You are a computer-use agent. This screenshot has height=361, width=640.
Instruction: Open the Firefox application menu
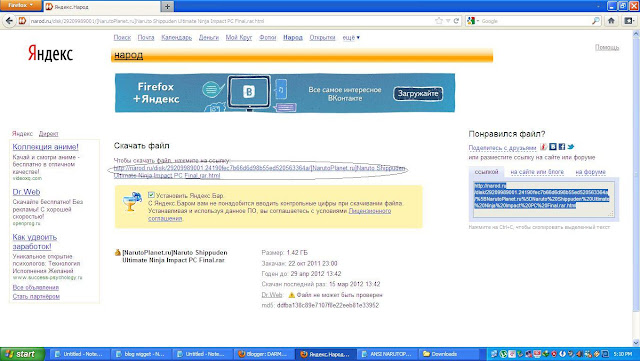[20, 5]
